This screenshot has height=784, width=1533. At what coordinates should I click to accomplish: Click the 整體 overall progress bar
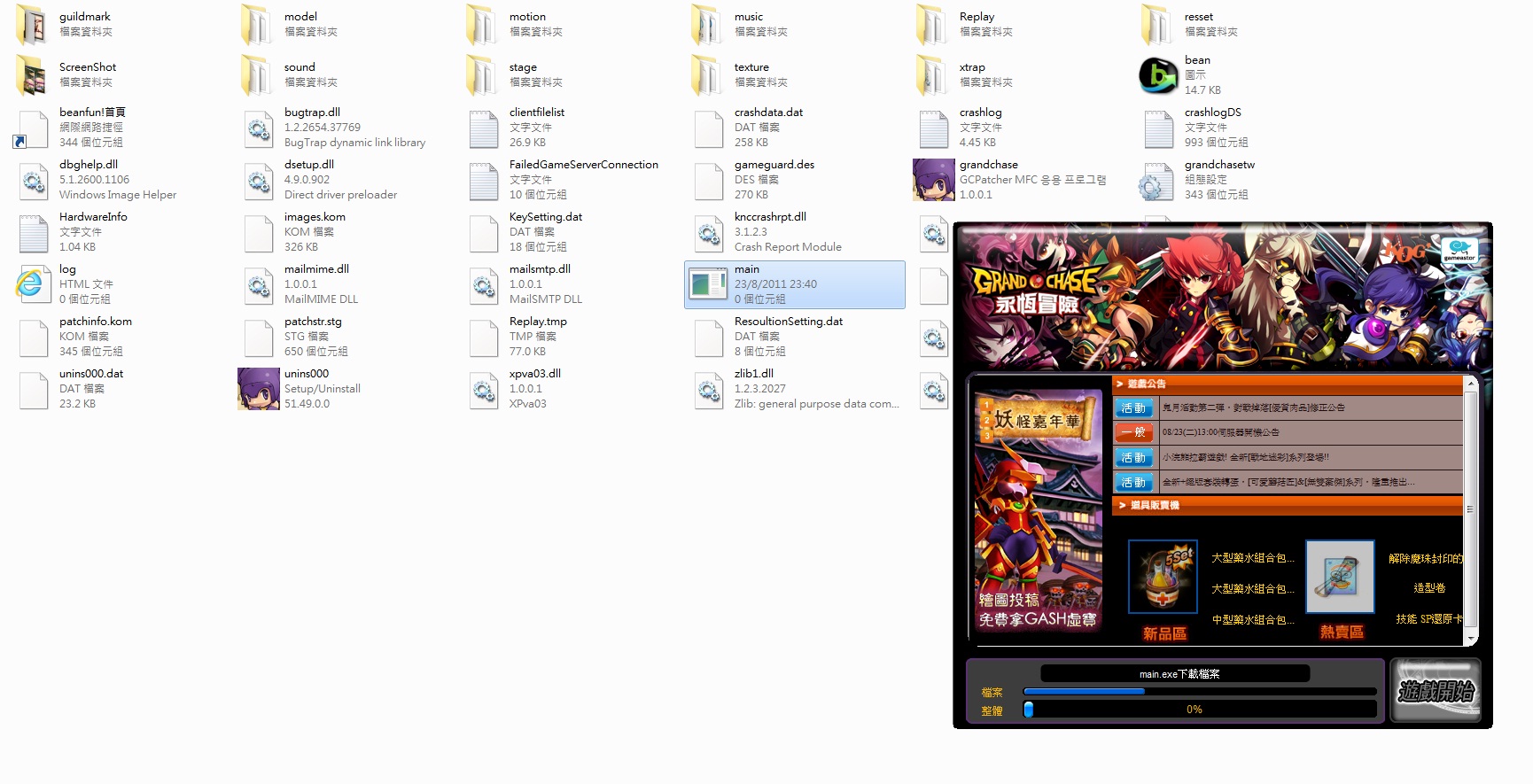tap(1200, 710)
